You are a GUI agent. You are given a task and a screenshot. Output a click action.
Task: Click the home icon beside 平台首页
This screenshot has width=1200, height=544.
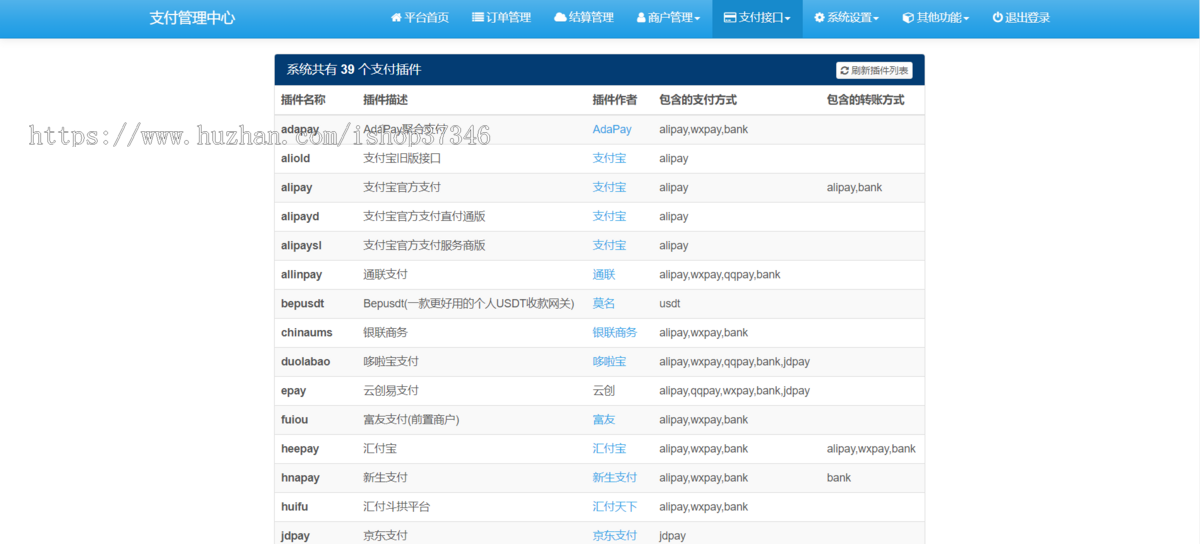tap(396, 18)
